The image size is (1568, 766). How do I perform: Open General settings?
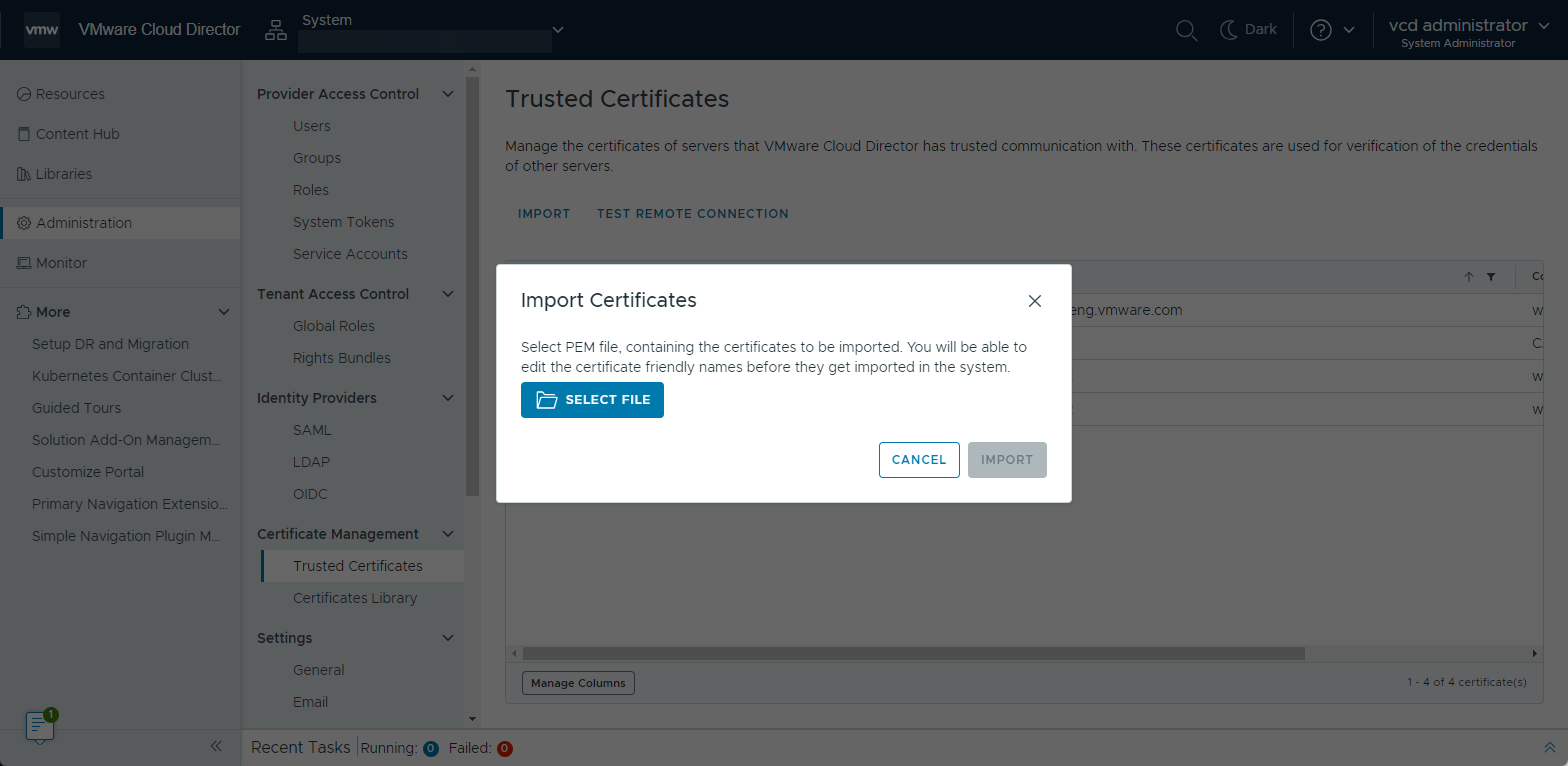(319, 670)
